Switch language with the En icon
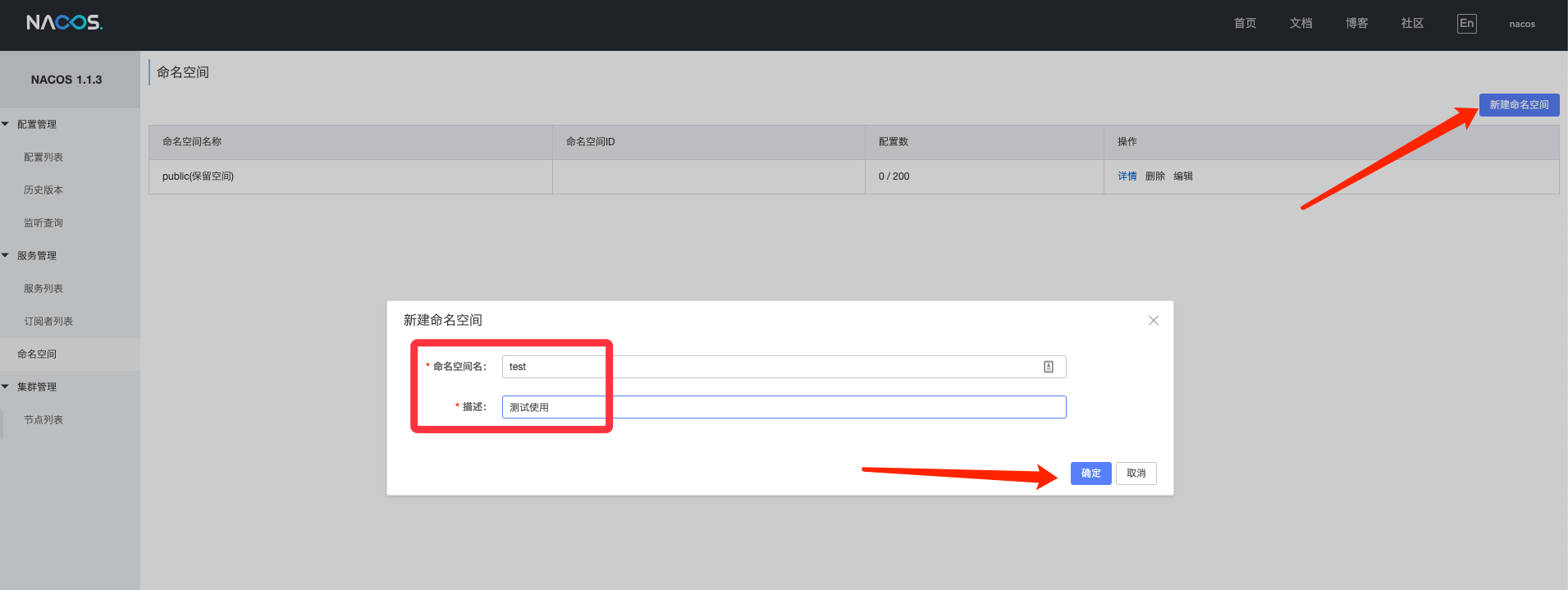This screenshot has height=590, width=1568. (1466, 24)
